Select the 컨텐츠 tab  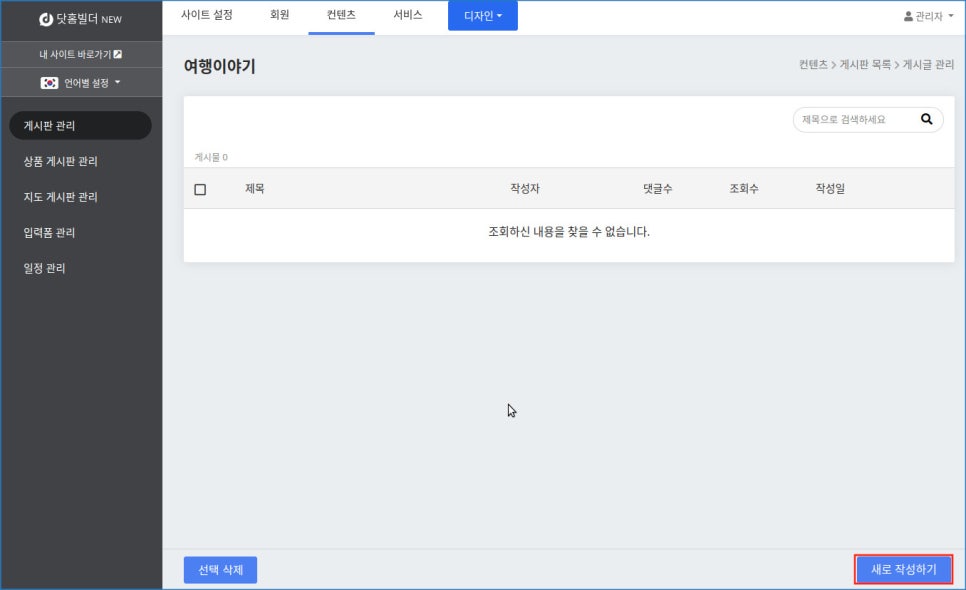[341, 15]
